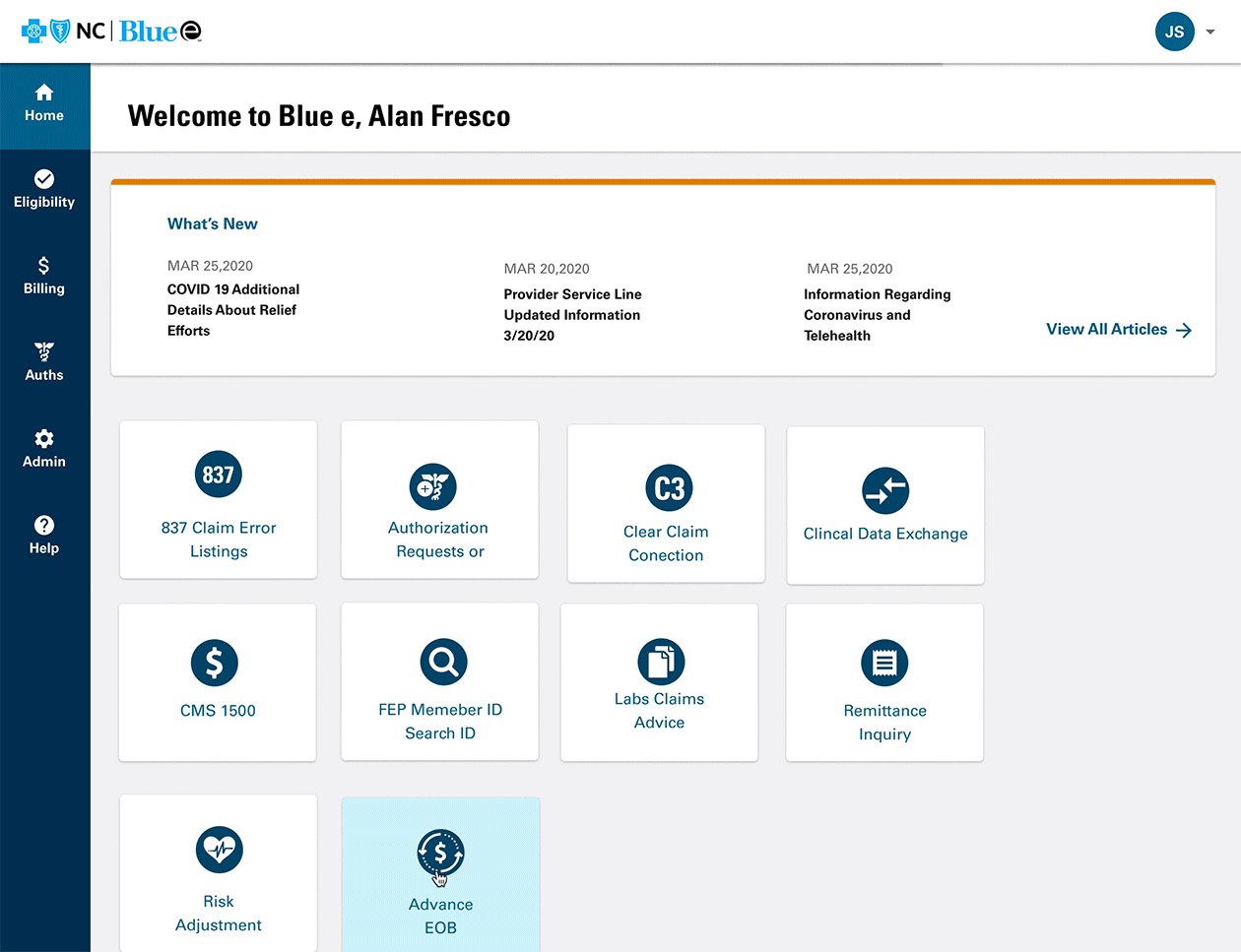The width and height of the screenshot is (1241, 952).
Task: Click Welcome to Blue e heading
Action: [319, 116]
